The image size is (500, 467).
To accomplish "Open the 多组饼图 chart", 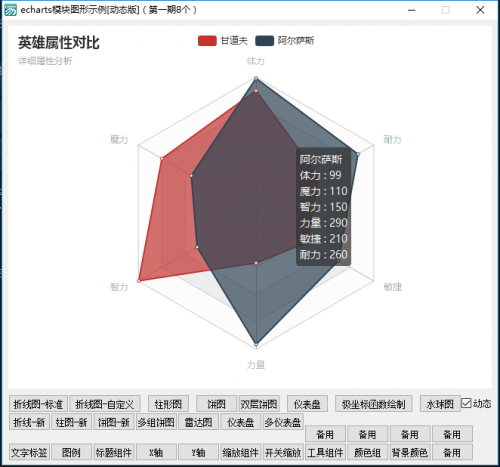I will point(156,422).
